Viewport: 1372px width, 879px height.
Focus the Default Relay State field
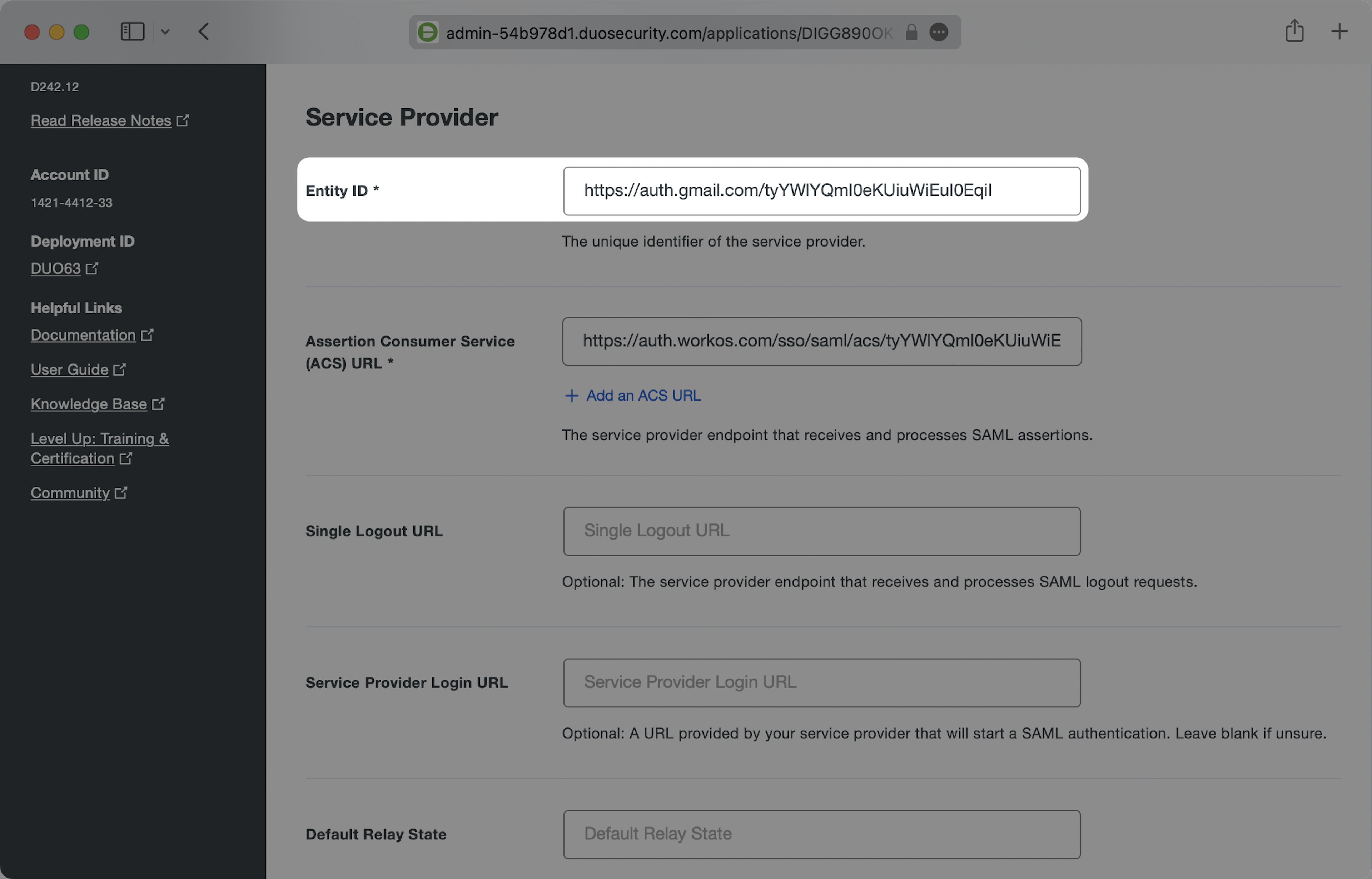(821, 834)
